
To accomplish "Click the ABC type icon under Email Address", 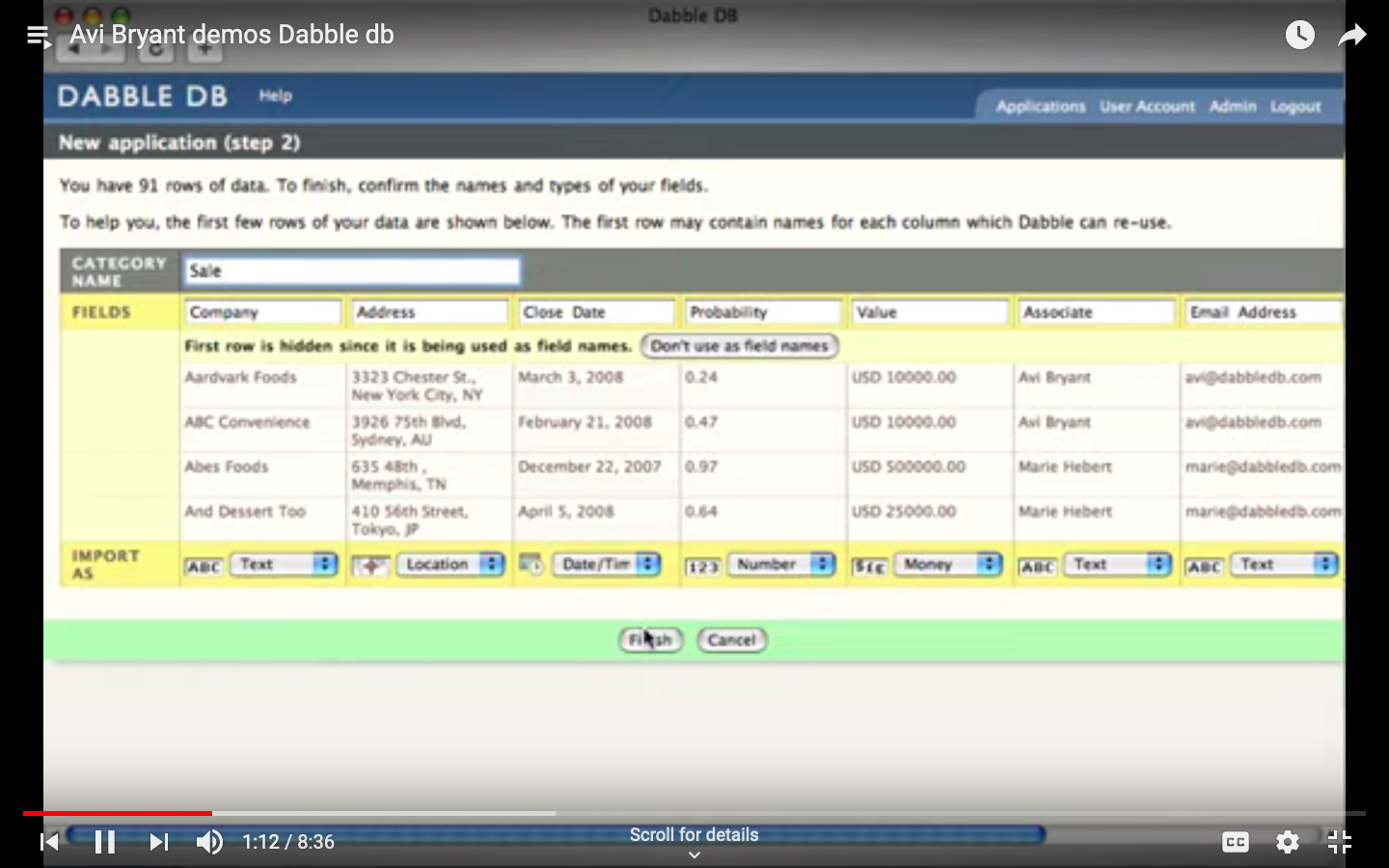I will click(1204, 567).
